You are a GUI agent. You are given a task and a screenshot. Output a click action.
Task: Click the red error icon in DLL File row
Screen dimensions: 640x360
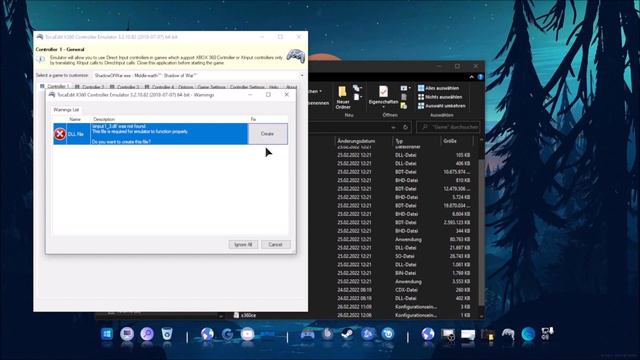(x=60, y=133)
